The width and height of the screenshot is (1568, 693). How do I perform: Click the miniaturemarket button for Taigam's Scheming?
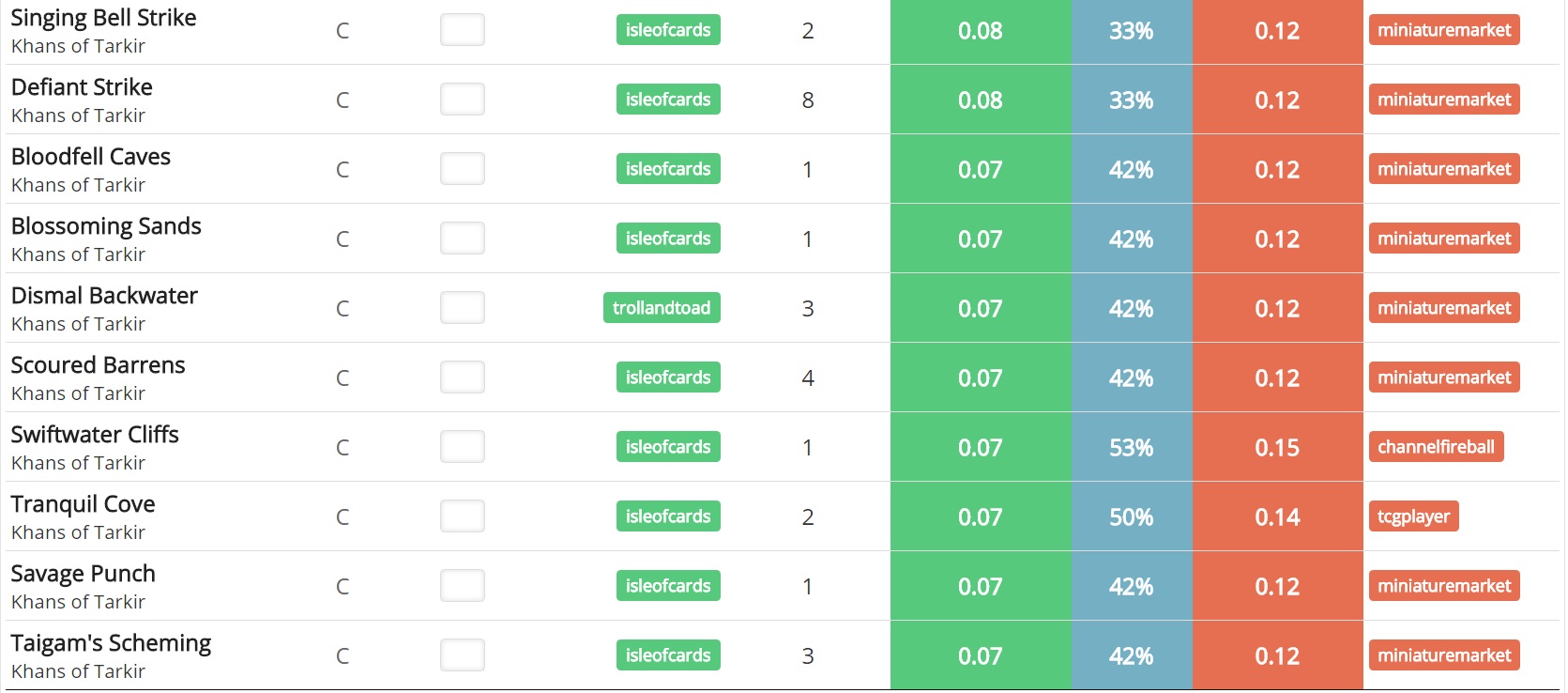tap(1443, 655)
